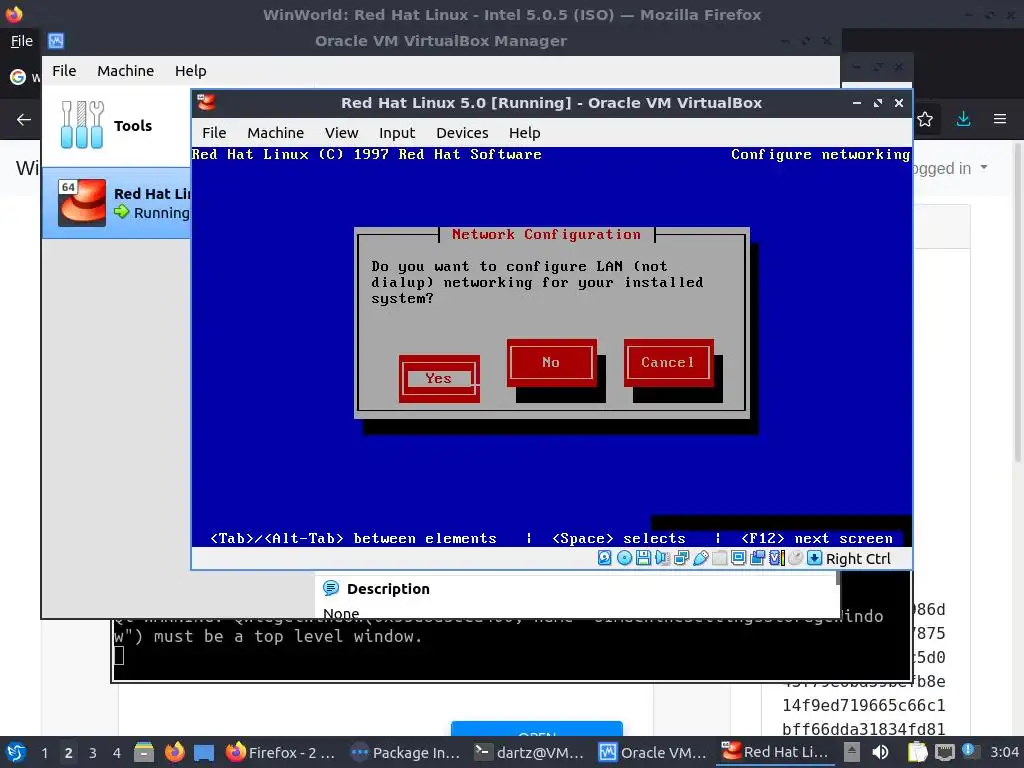
Task: Click VirtualBox Manager titlebar icon
Action: pyautogui.click(x=56, y=41)
